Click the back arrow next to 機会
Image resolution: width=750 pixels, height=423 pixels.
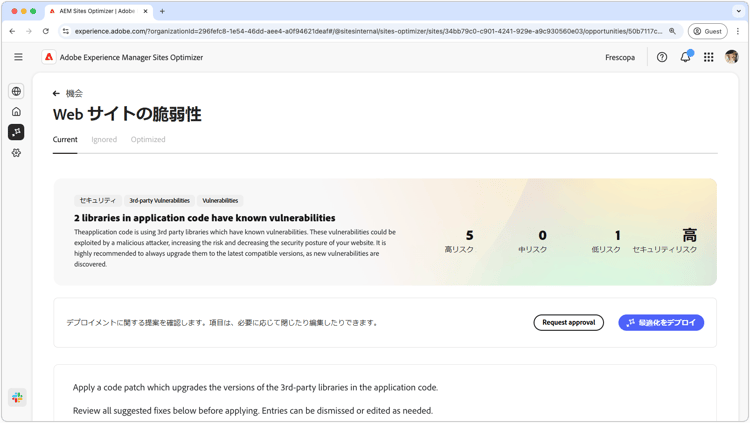point(56,93)
